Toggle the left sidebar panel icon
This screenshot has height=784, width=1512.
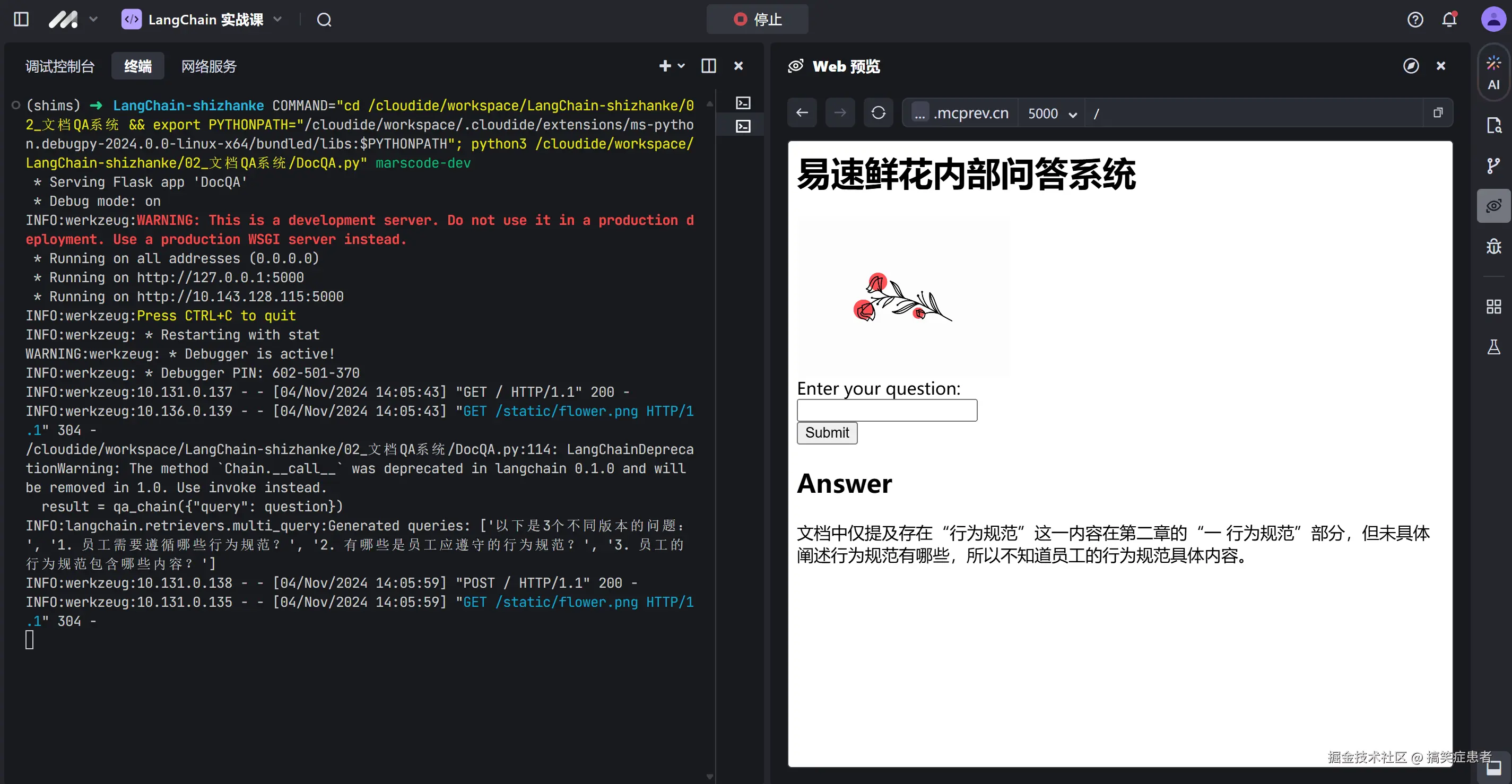pos(21,20)
